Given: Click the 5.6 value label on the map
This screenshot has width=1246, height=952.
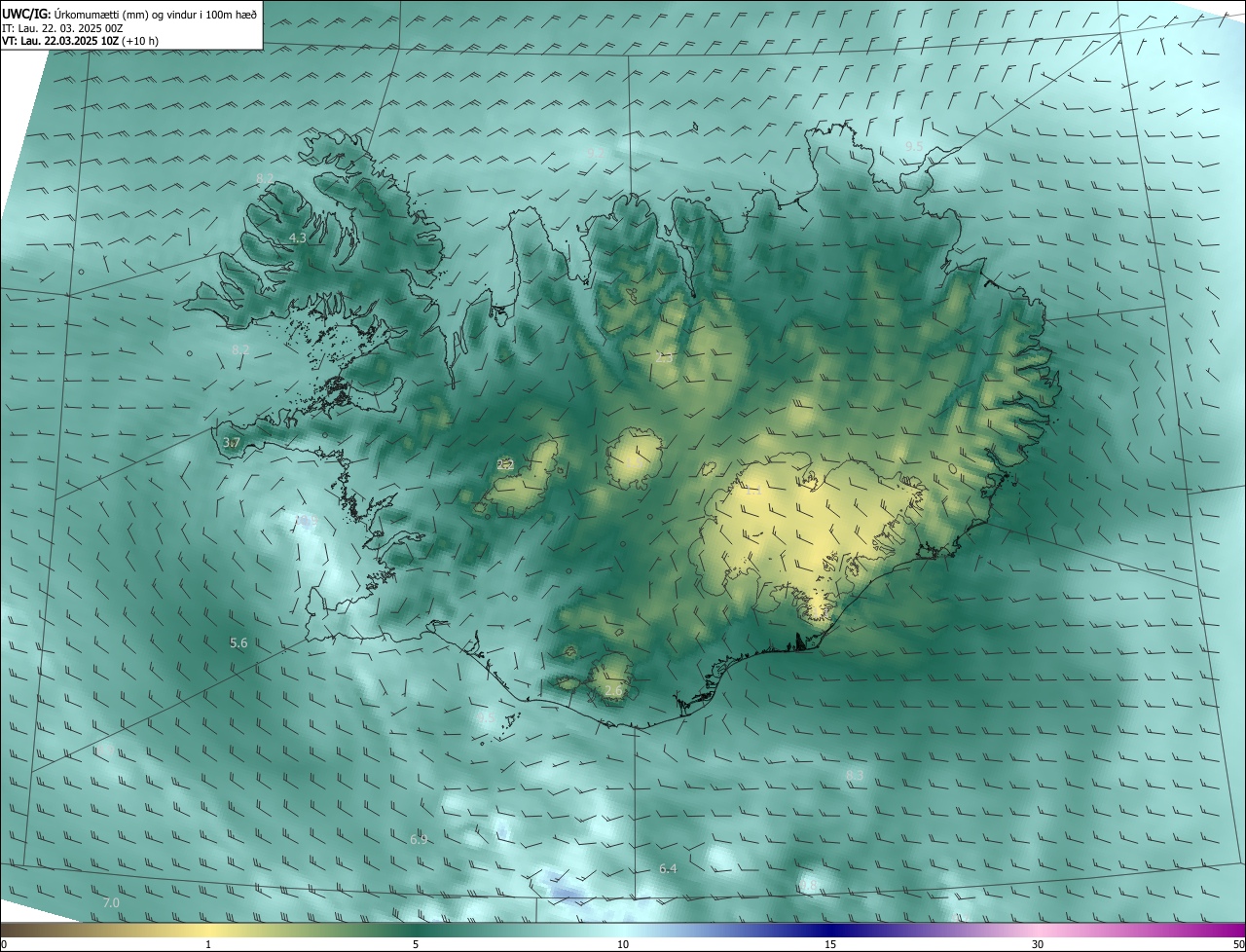Looking at the screenshot, I should tap(238, 642).
